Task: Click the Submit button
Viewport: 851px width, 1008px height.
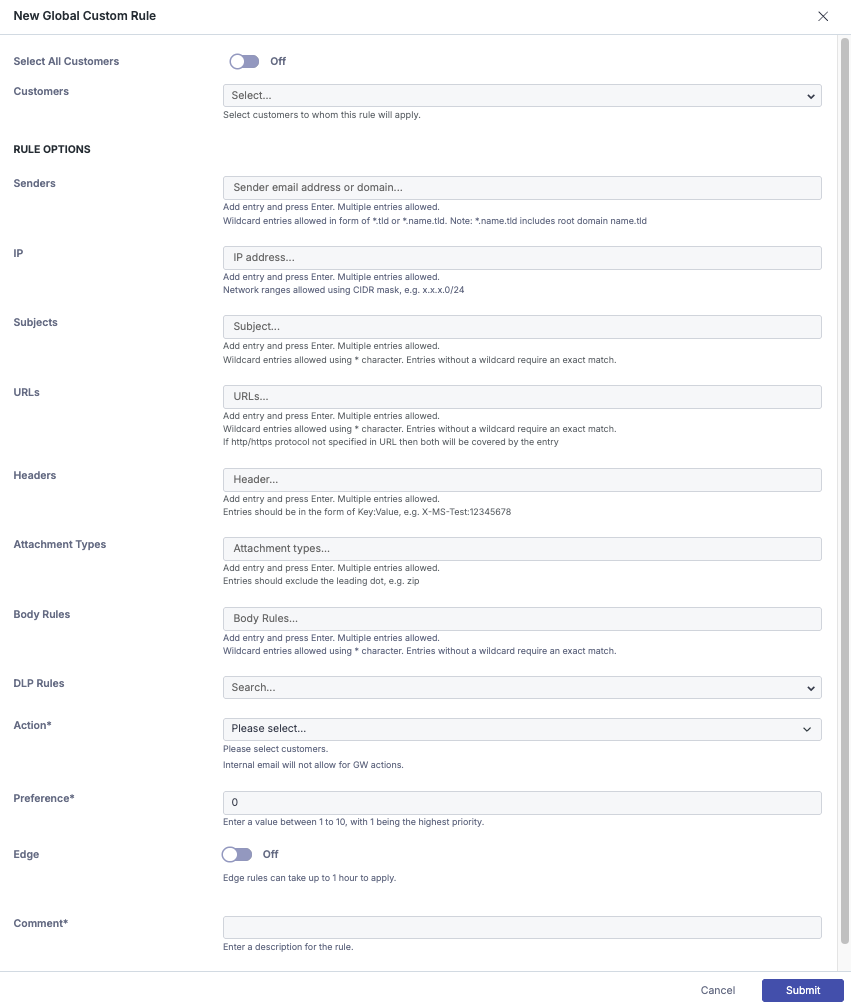Action: [802, 990]
